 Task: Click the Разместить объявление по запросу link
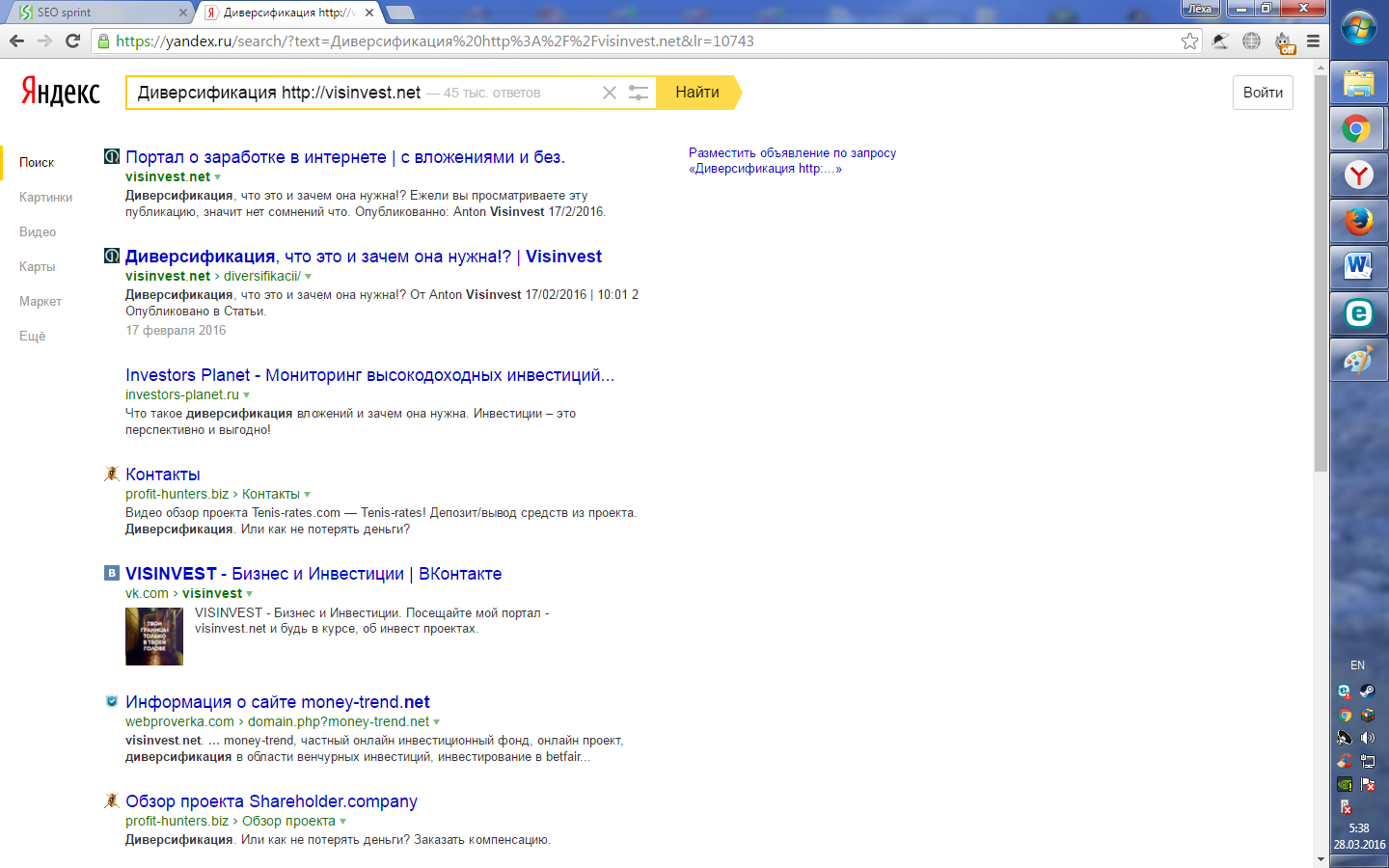click(792, 160)
